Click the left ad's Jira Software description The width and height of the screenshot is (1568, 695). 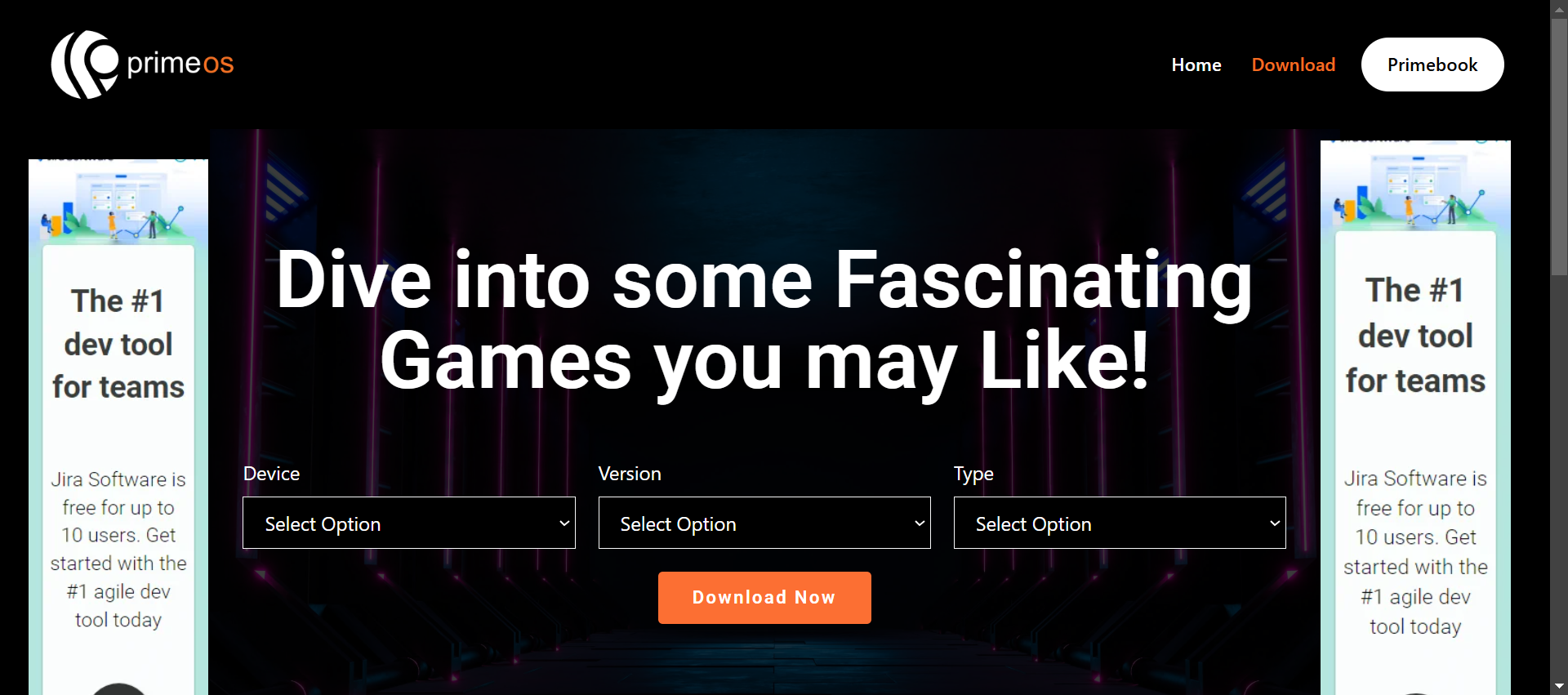[118, 549]
